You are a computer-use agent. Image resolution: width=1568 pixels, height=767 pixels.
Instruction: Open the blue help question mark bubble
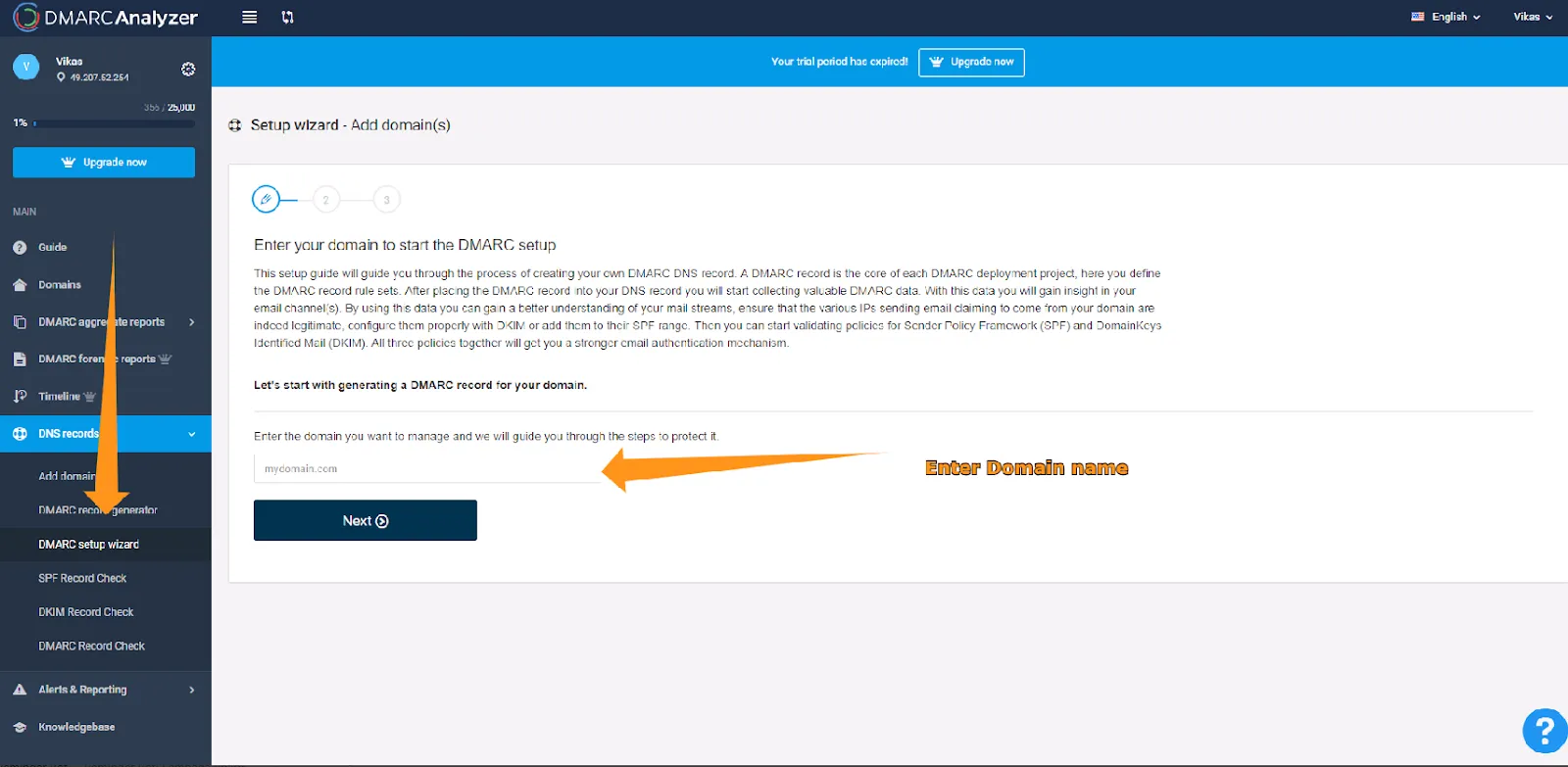tap(1545, 731)
